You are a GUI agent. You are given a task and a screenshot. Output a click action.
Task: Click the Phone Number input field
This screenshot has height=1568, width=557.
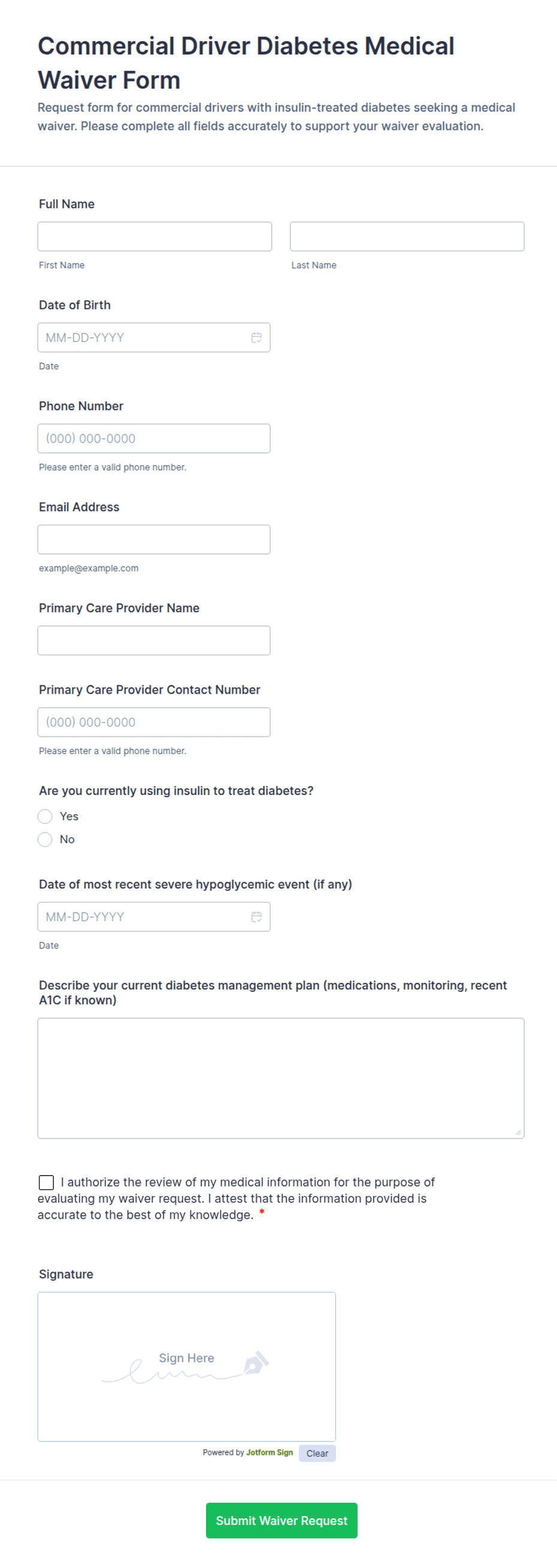click(x=154, y=438)
